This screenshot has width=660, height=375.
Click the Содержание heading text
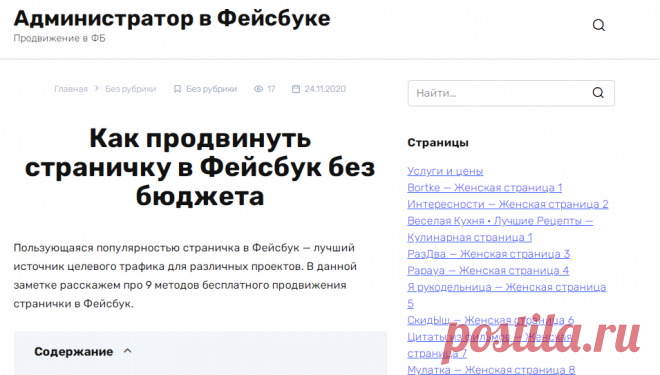click(x=74, y=351)
